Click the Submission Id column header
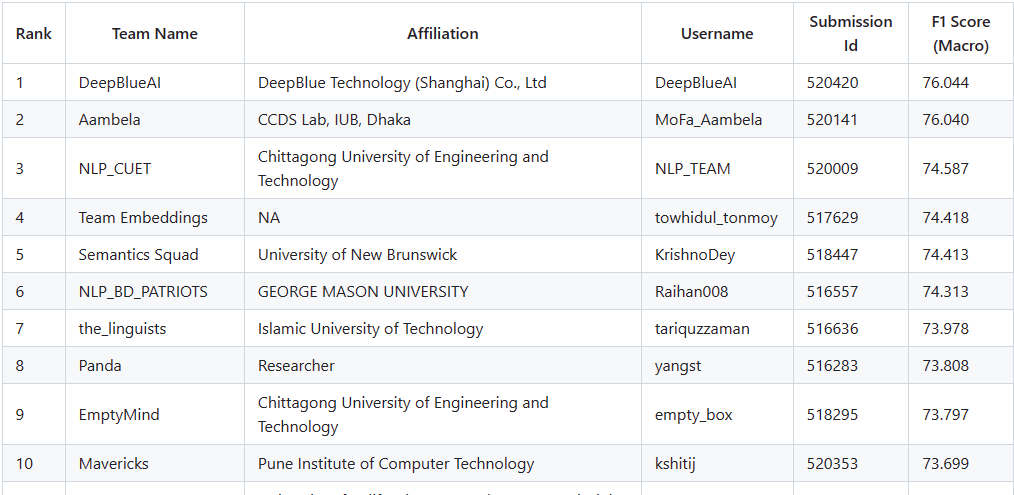The width and height of the screenshot is (1014, 495). click(x=850, y=34)
